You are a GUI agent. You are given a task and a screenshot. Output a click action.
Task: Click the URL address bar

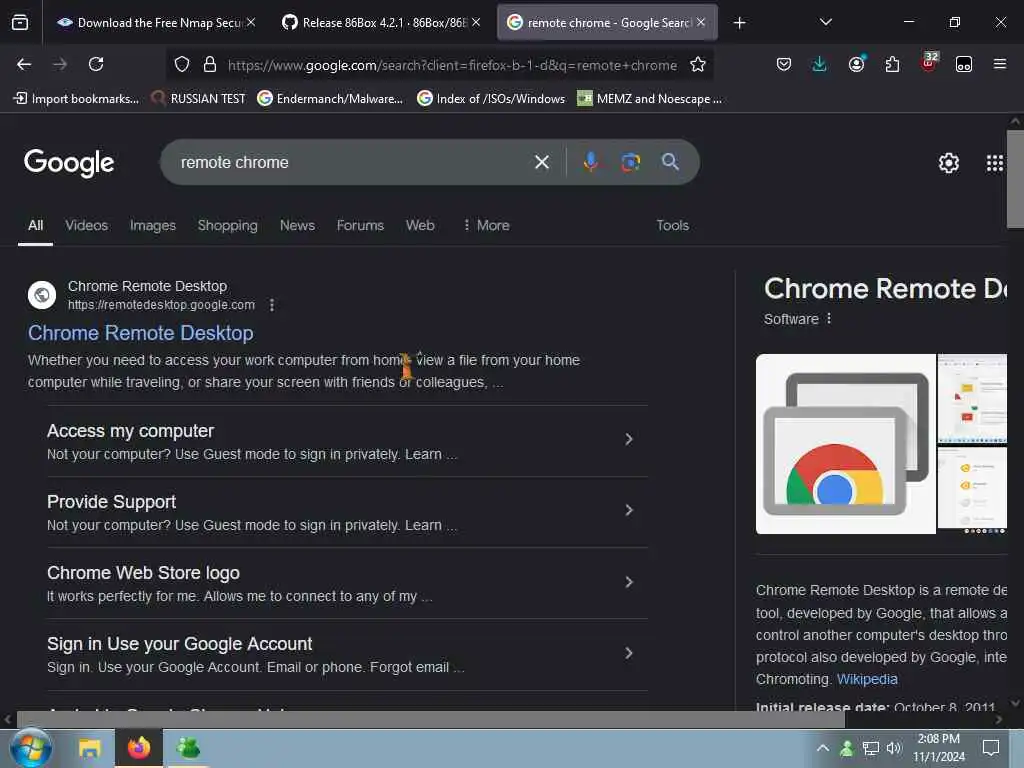coord(452,65)
